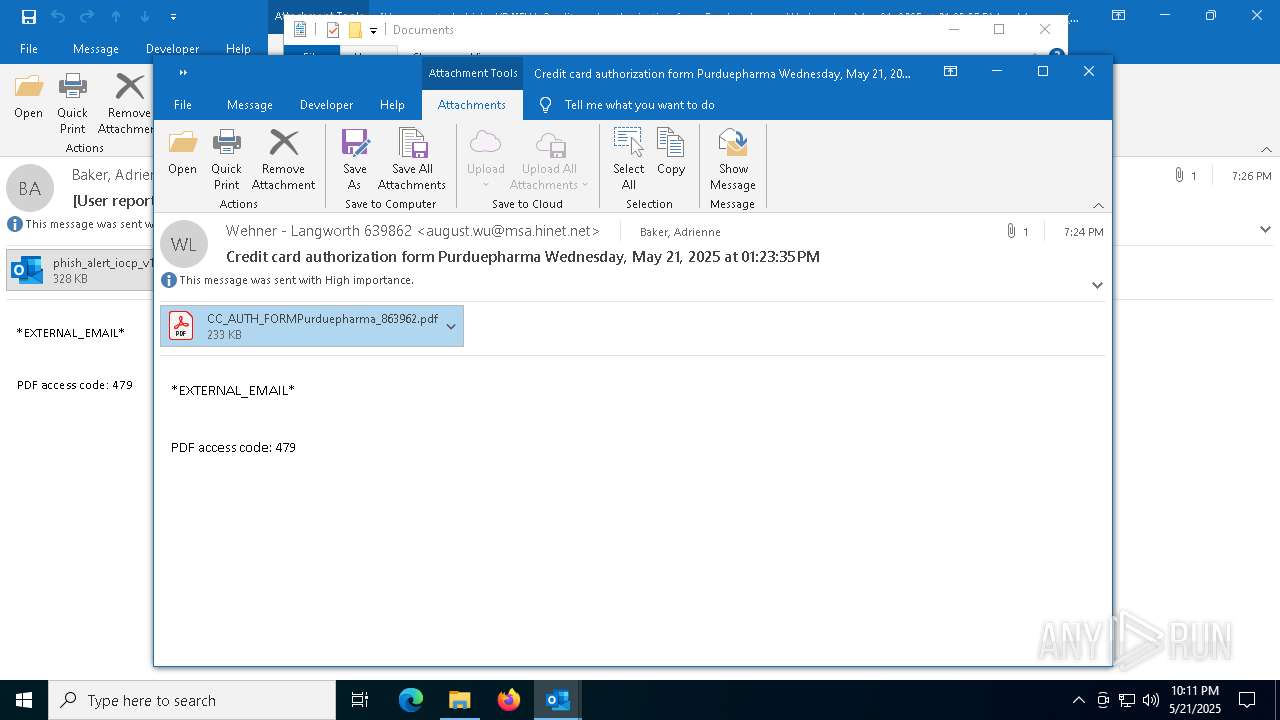Select the Attachments ribbon tab
The height and width of the screenshot is (720, 1280).
point(472,105)
